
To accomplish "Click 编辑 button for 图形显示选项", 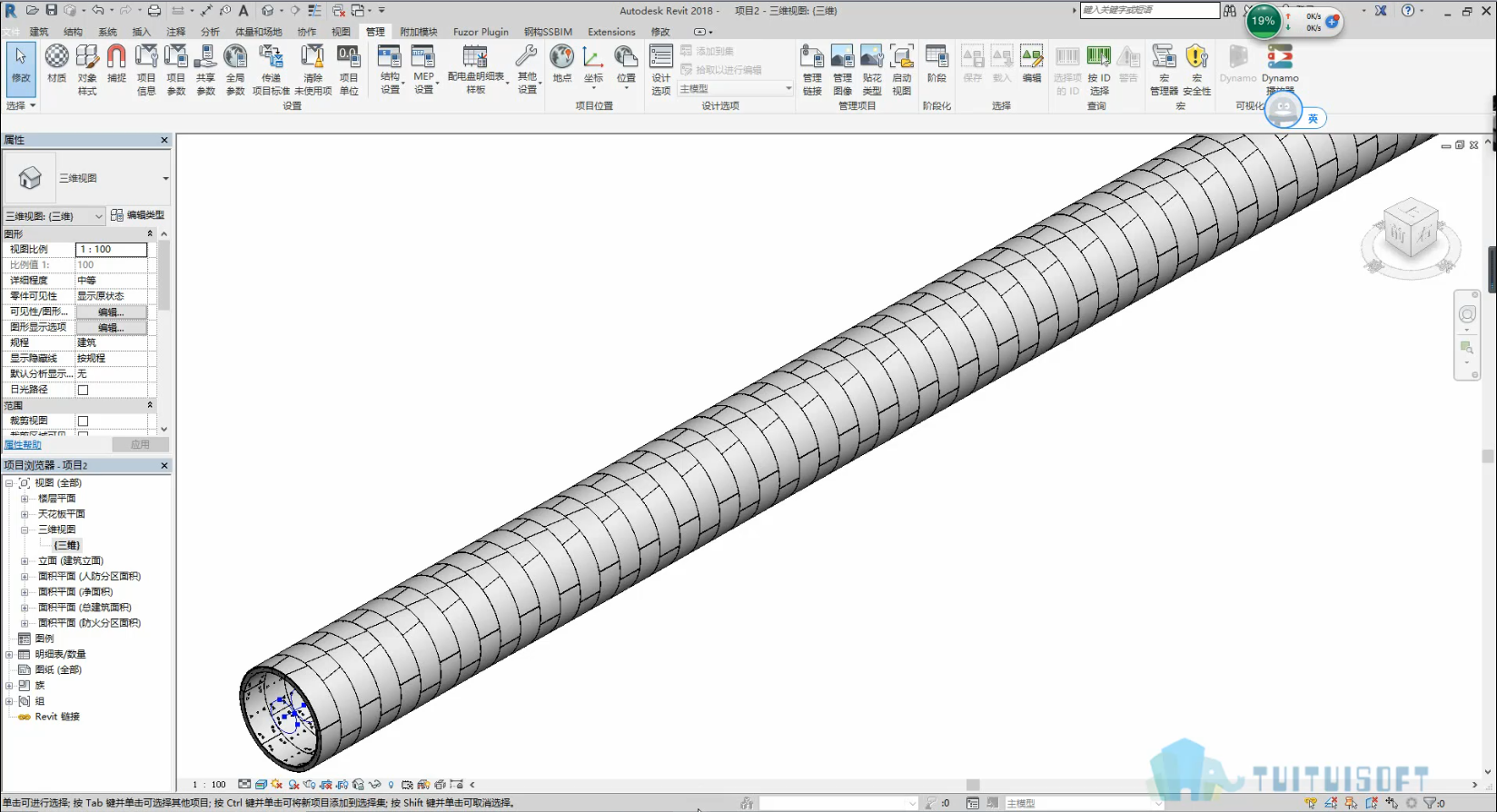I will point(111,327).
